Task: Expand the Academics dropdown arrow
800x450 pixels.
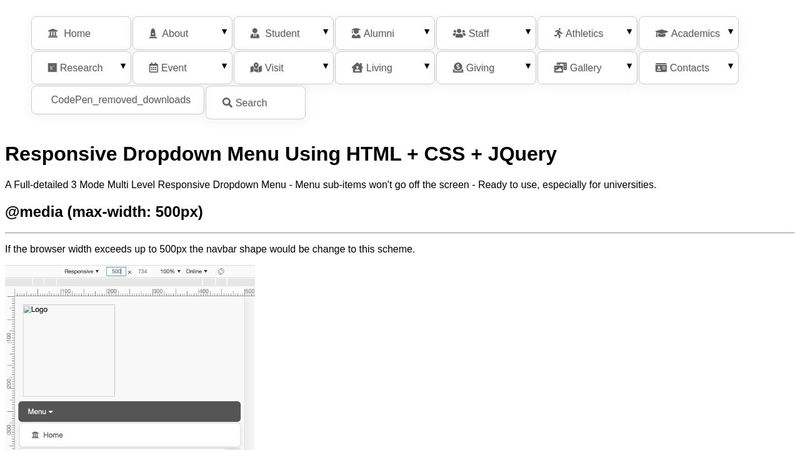Action: pyautogui.click(x=731, y=32)
